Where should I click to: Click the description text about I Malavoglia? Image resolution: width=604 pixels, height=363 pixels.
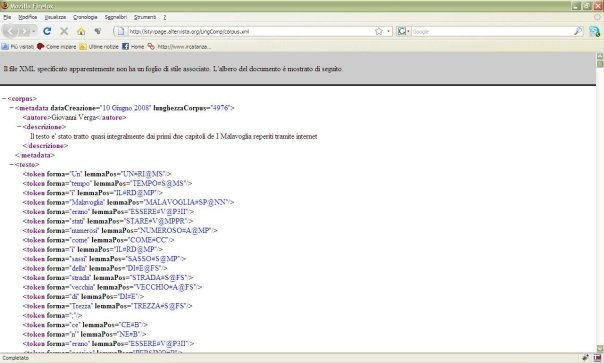pyautogui.click(x=174, y=136)
